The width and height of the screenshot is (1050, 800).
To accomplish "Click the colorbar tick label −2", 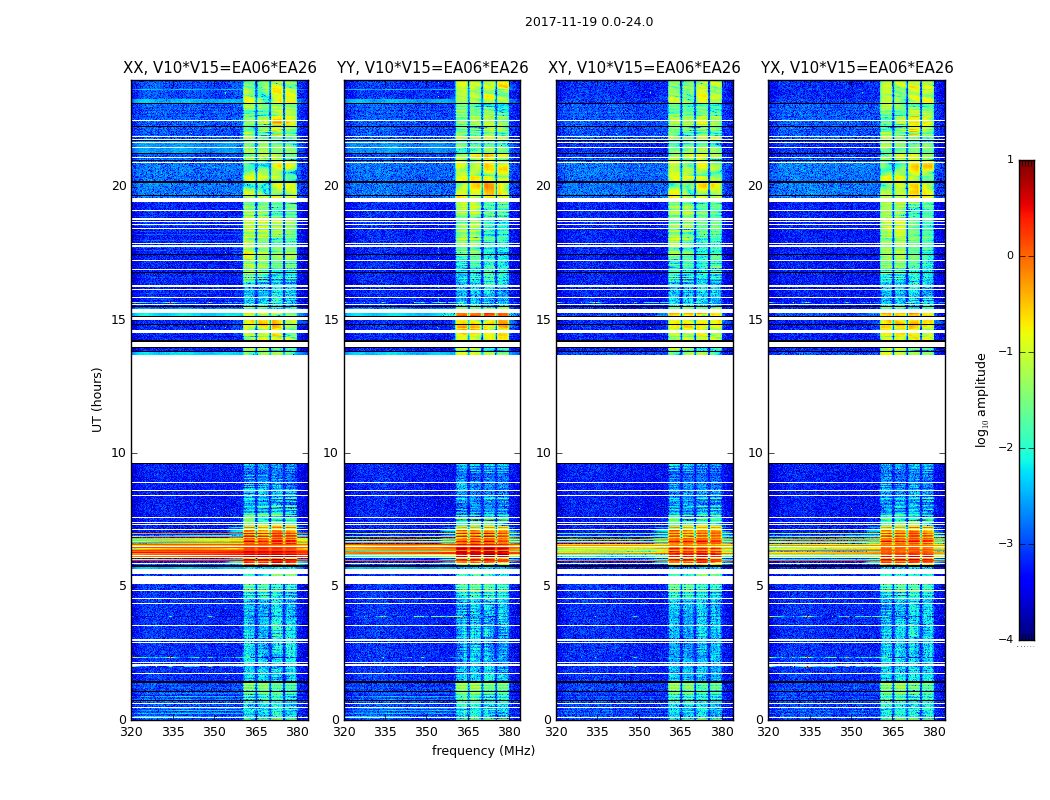I will [1008, 448].
